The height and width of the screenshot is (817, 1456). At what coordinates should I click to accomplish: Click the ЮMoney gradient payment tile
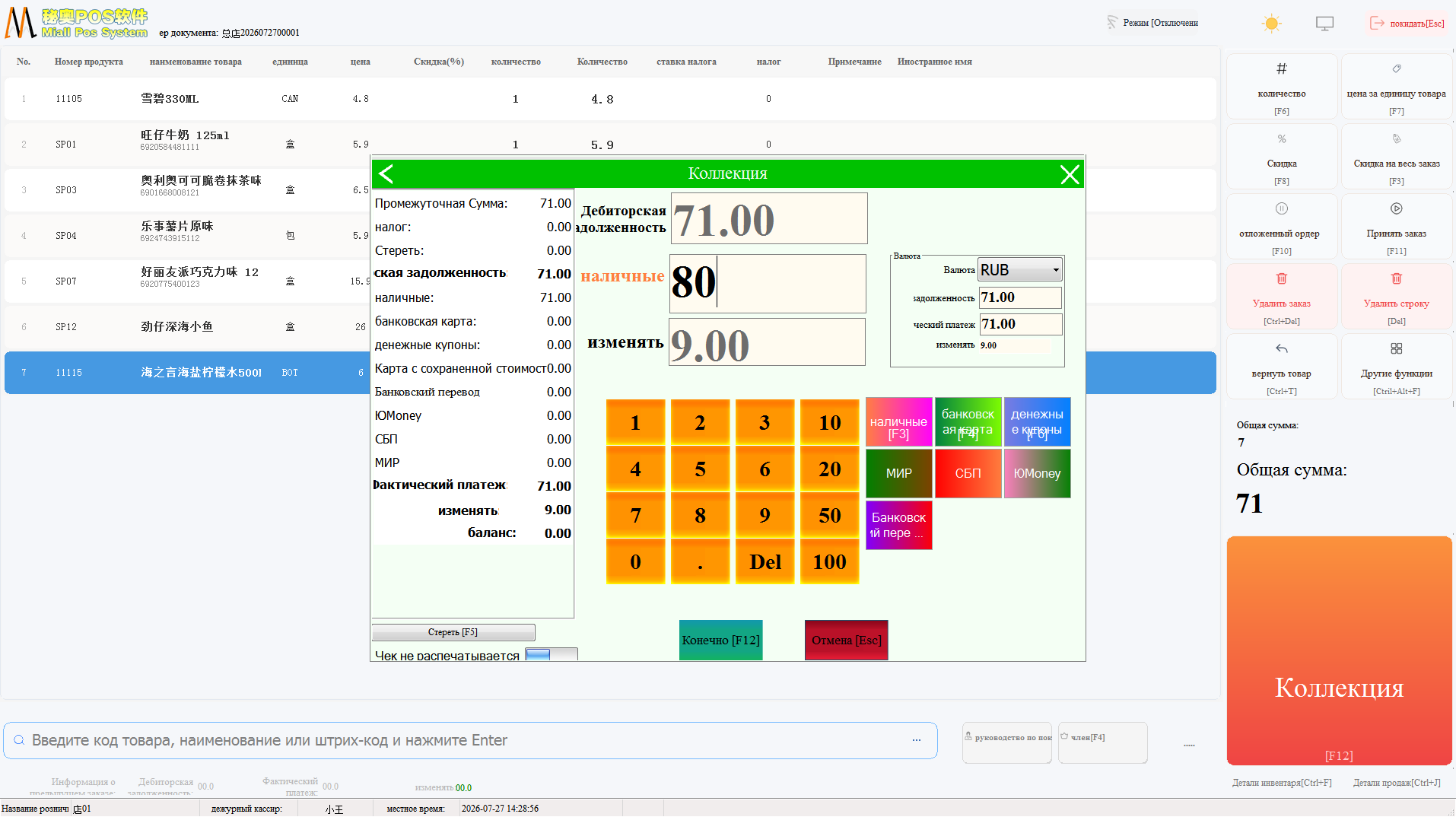(1037, 473)
